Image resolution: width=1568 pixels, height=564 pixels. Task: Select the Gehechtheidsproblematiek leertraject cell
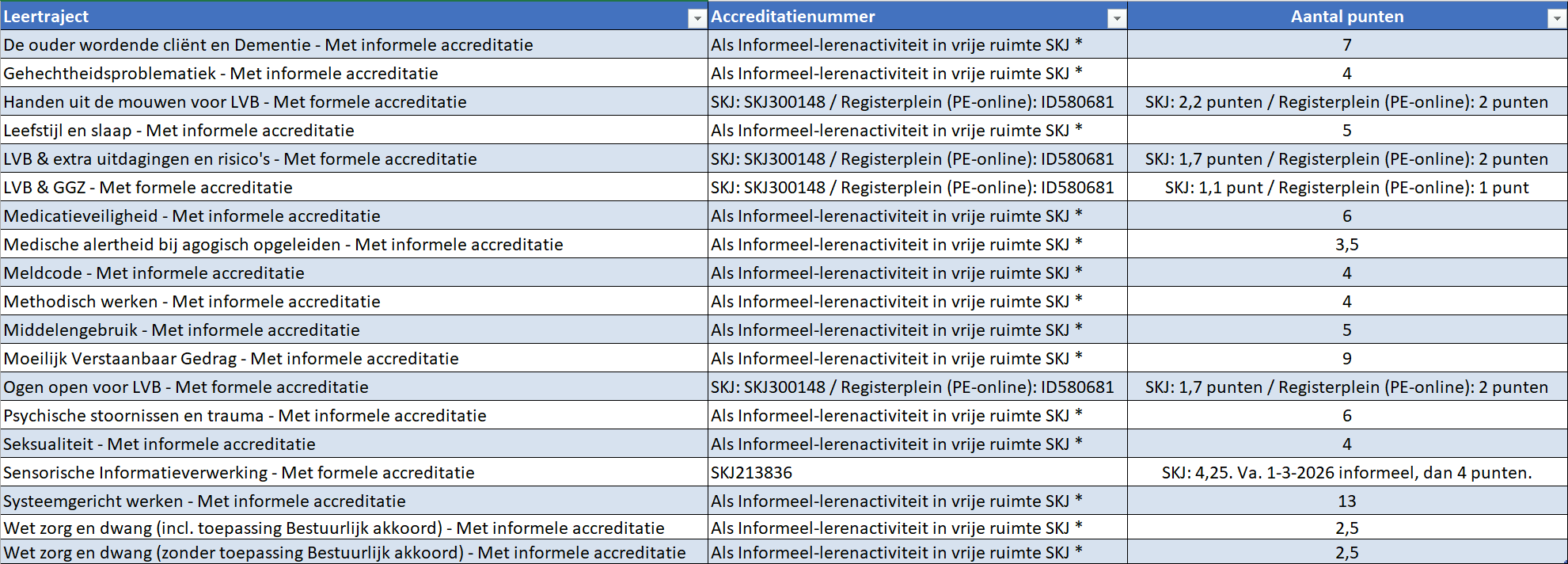[221, 74]
